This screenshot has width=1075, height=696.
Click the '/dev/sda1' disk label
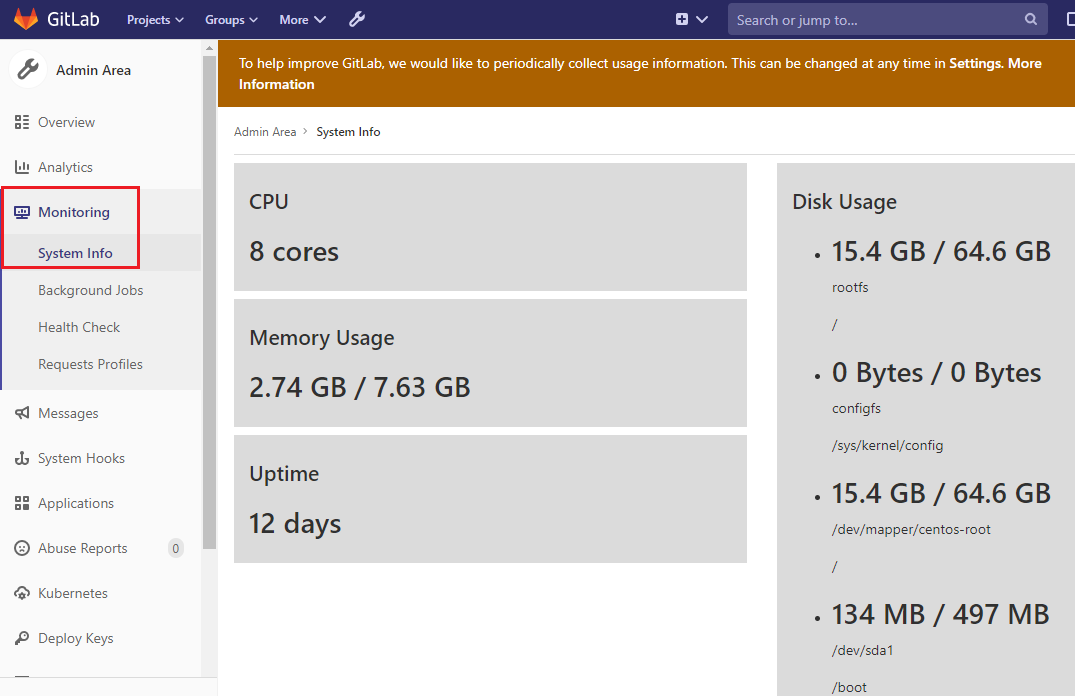862,650
